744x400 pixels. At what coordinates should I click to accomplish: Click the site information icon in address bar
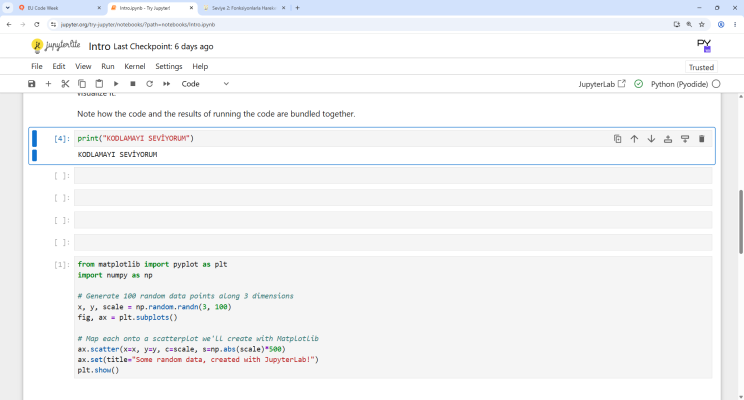click(x=54, y=25)
